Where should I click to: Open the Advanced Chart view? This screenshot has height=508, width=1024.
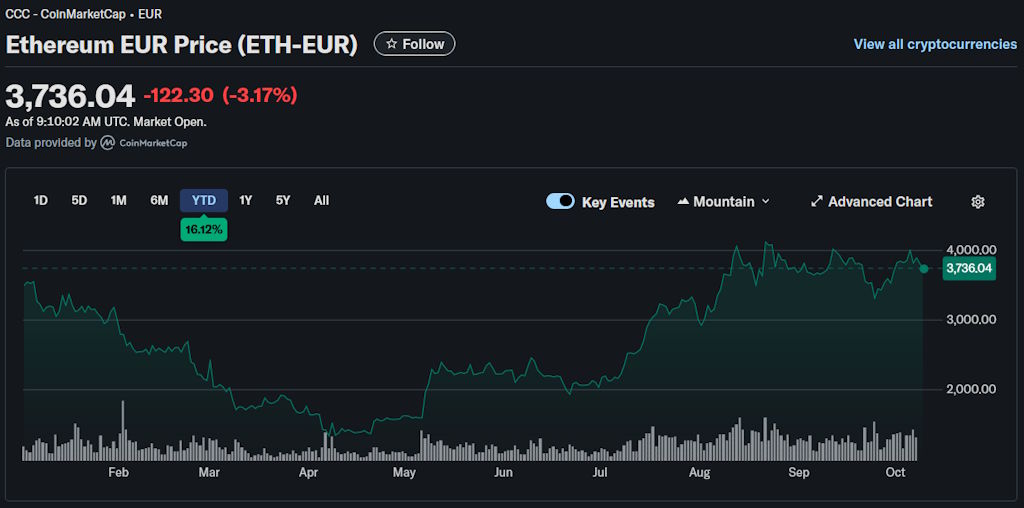click(880, 202)
